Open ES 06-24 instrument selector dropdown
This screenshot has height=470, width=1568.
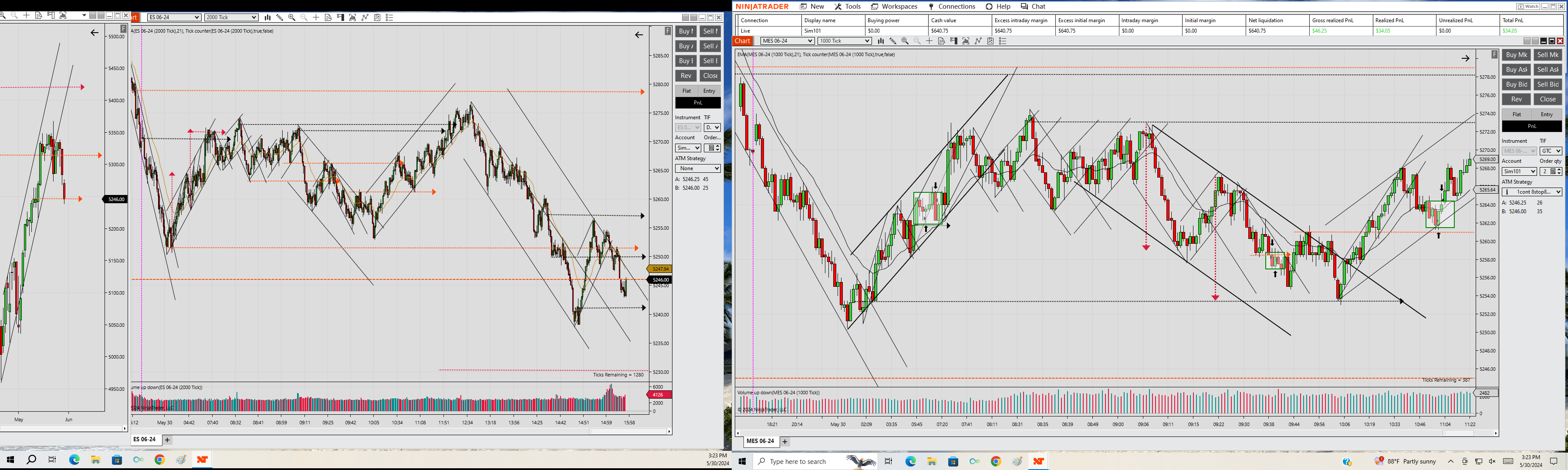click(174, 18)
